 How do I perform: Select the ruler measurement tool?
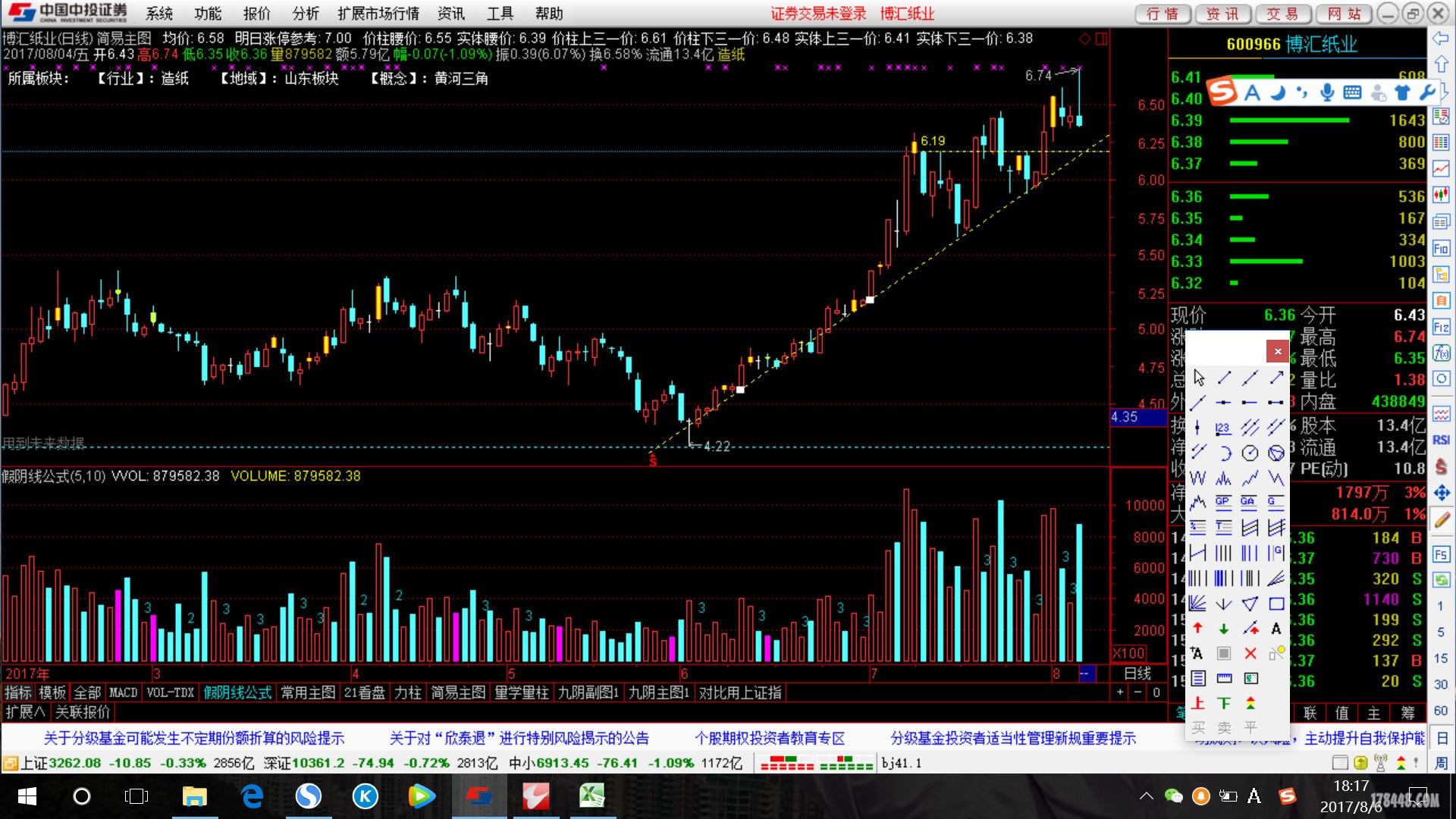1224,678
